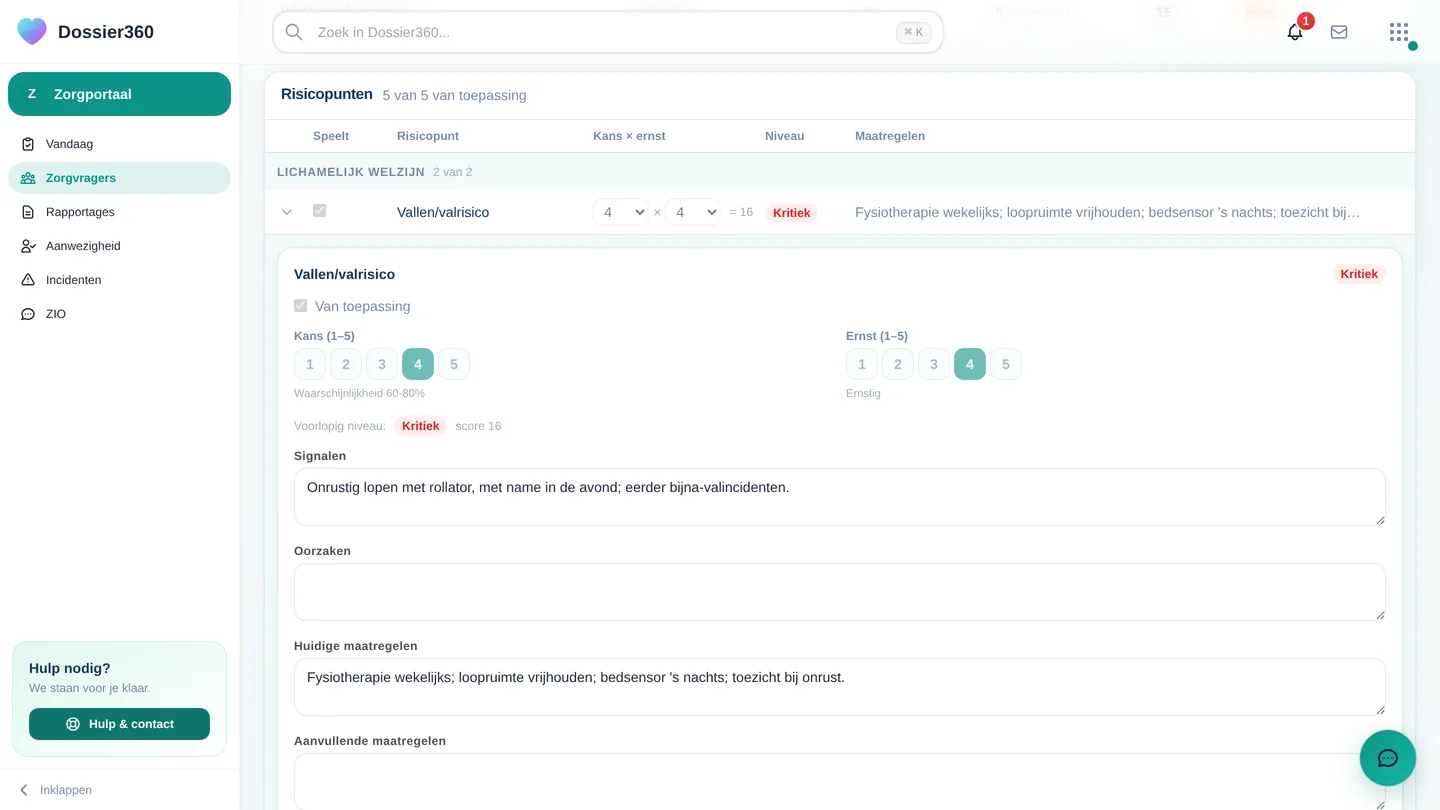
Task: Click in the Oorzaken text area
Action: click(840, 592)
